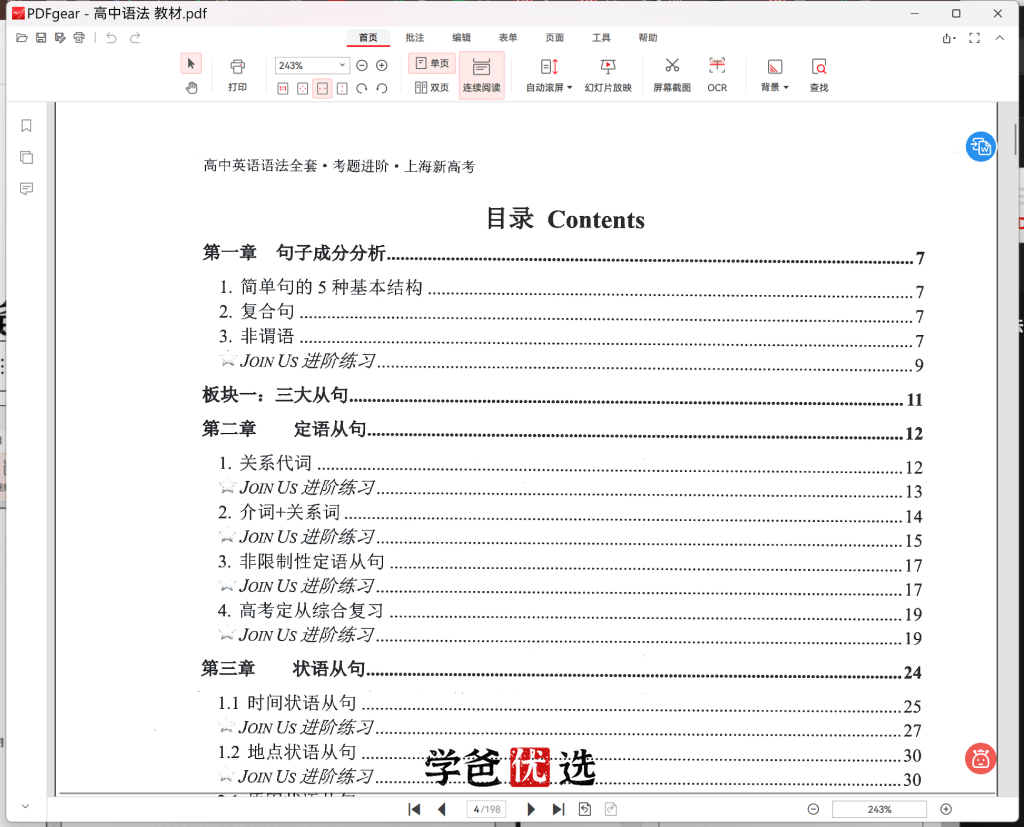Switch to 双页 double page view
Viewport: 1024px width, 827px height.
(x=432, y=88)
